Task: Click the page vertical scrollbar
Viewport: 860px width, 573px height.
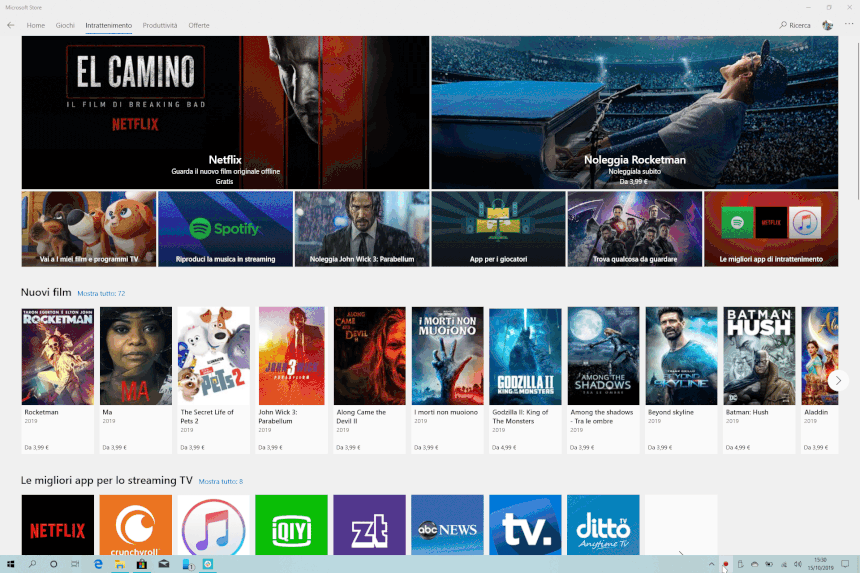Action: tap(857, 121)
